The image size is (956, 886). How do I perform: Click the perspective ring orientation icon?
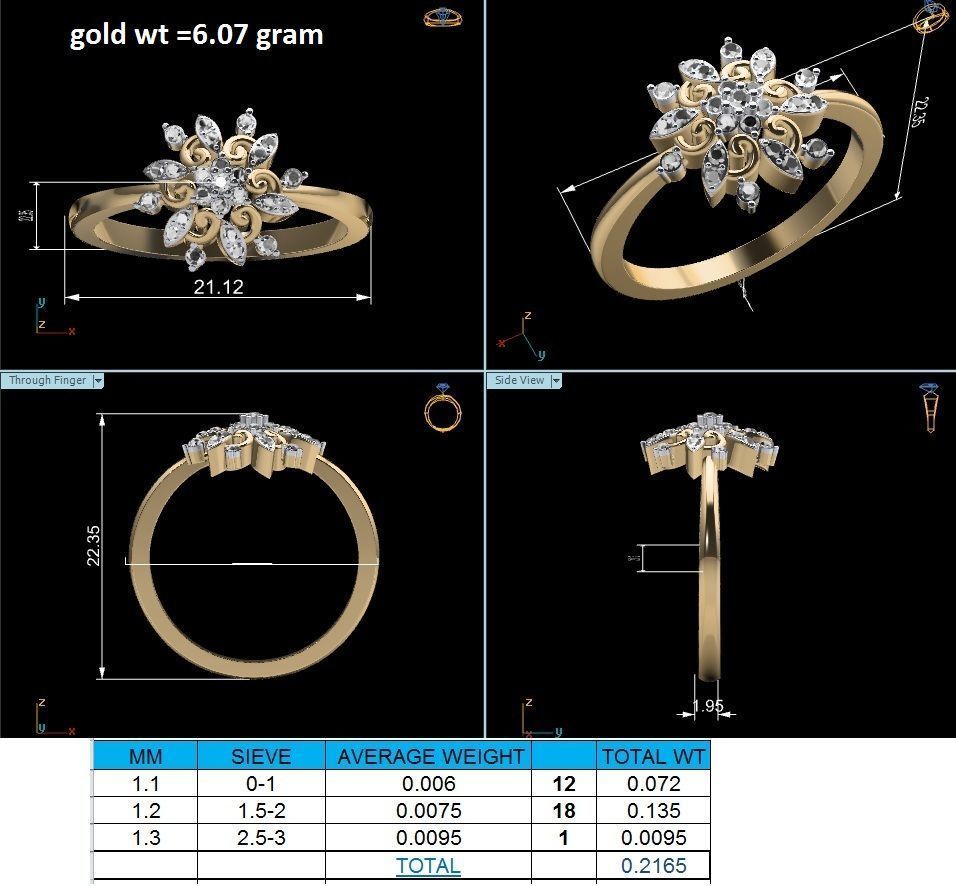coord(932,16)
